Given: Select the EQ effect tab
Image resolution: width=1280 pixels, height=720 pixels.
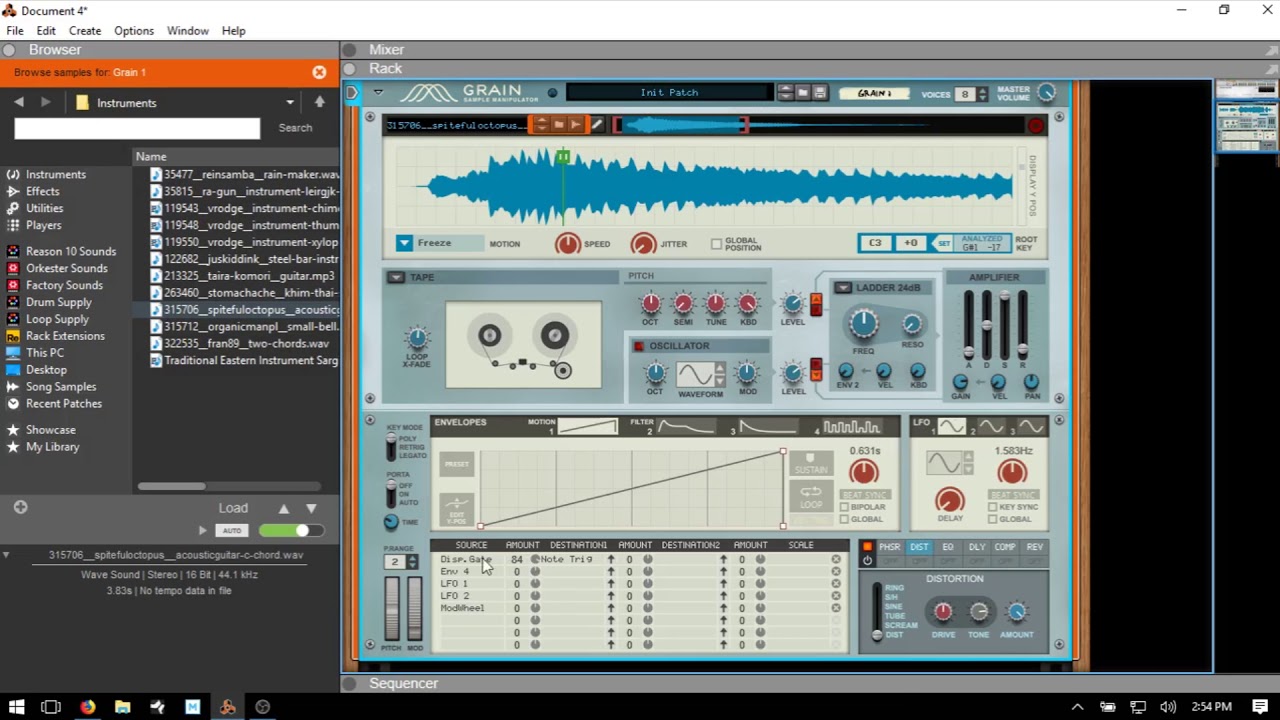Looking at the screenshot, I should (x=947, y=547).
